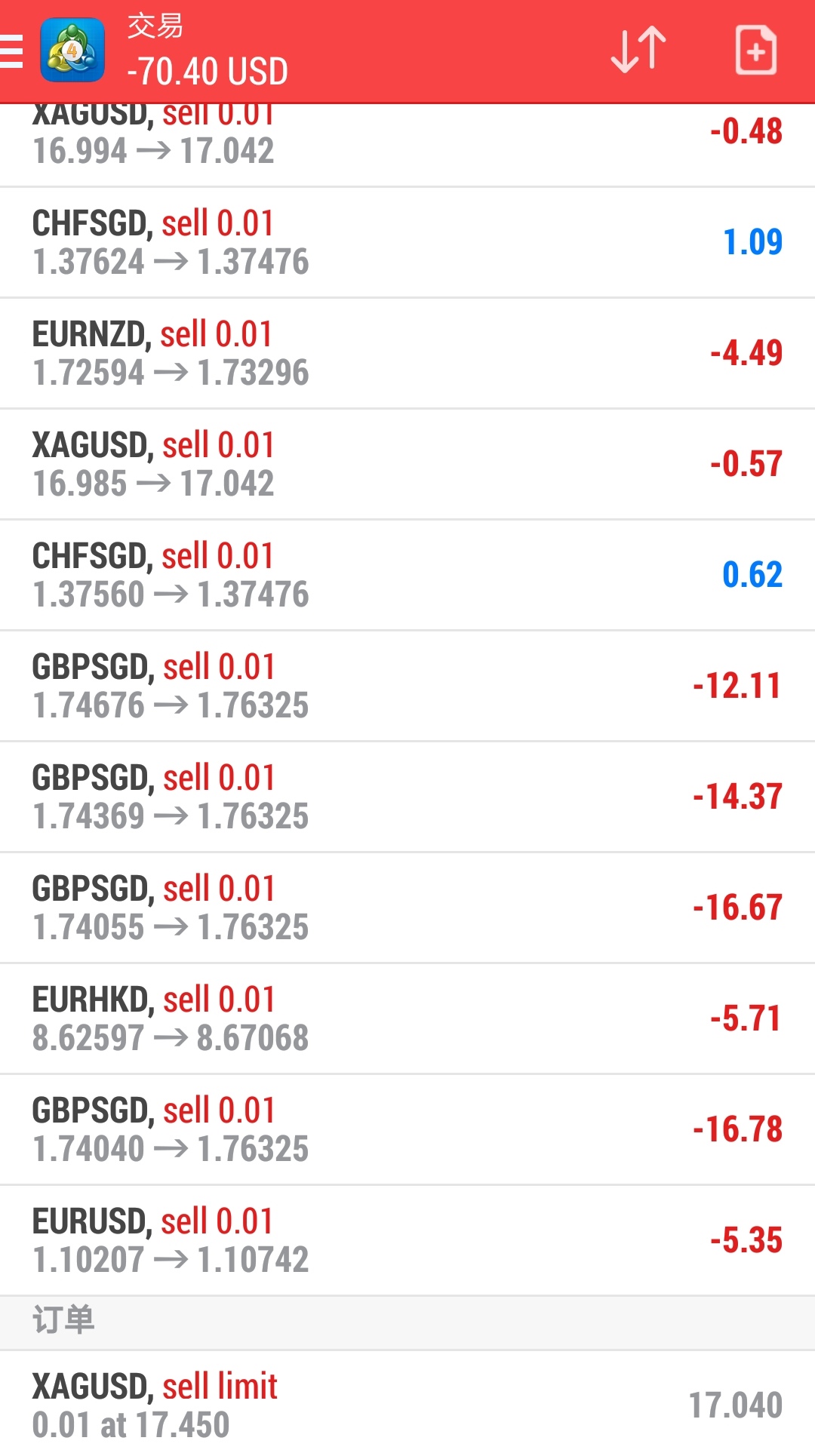Image resolution: width=815 pixels, height=1456 pixels.
Task: Open XAGUSD sell limit pending order
Action: [x=407, y=1404]
